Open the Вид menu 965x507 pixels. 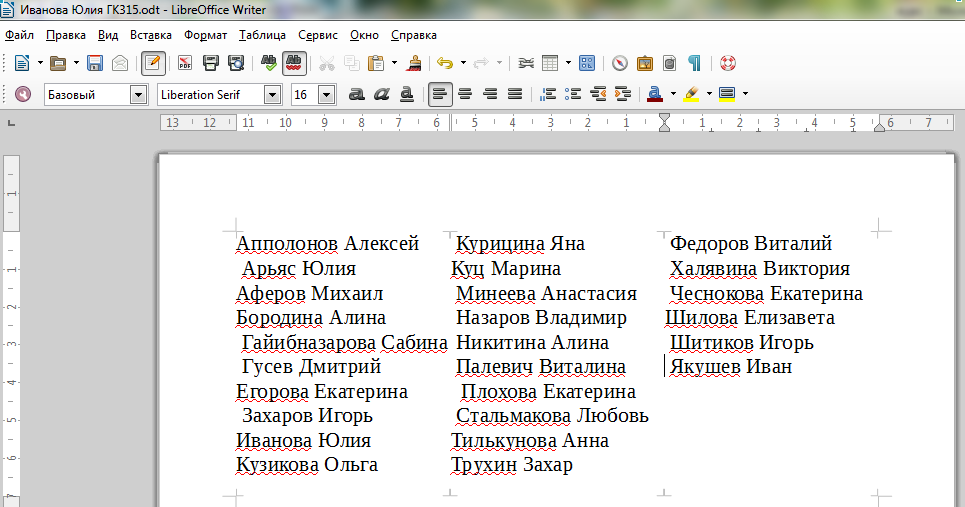click(x=108, y=35)
